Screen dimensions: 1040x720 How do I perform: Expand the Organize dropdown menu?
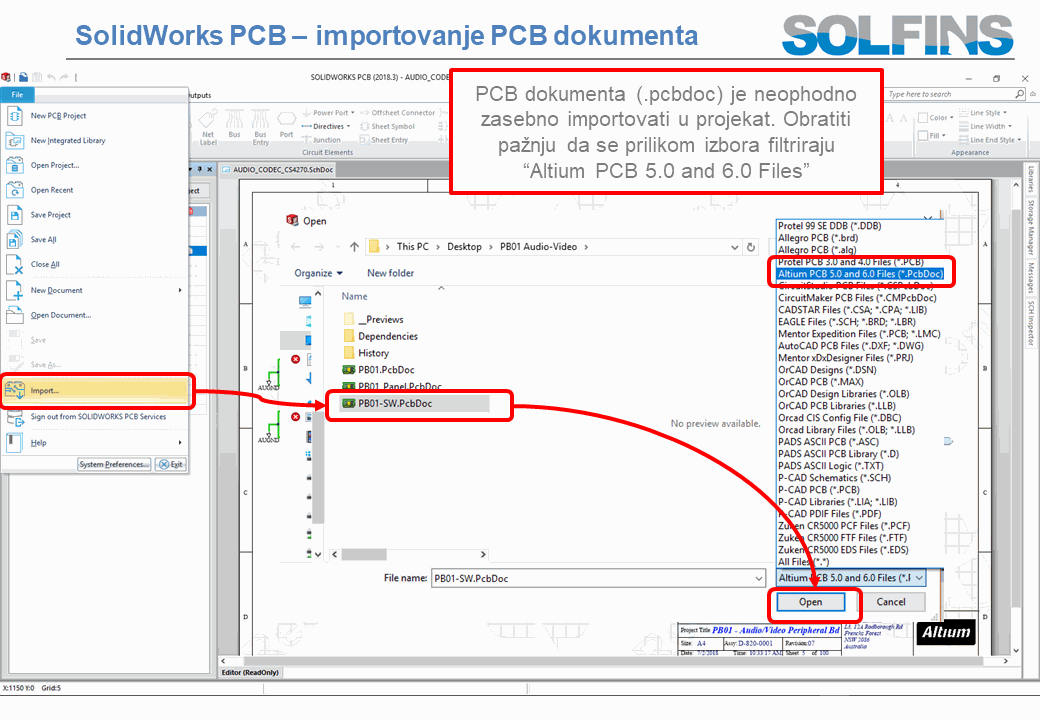point(318,273)
